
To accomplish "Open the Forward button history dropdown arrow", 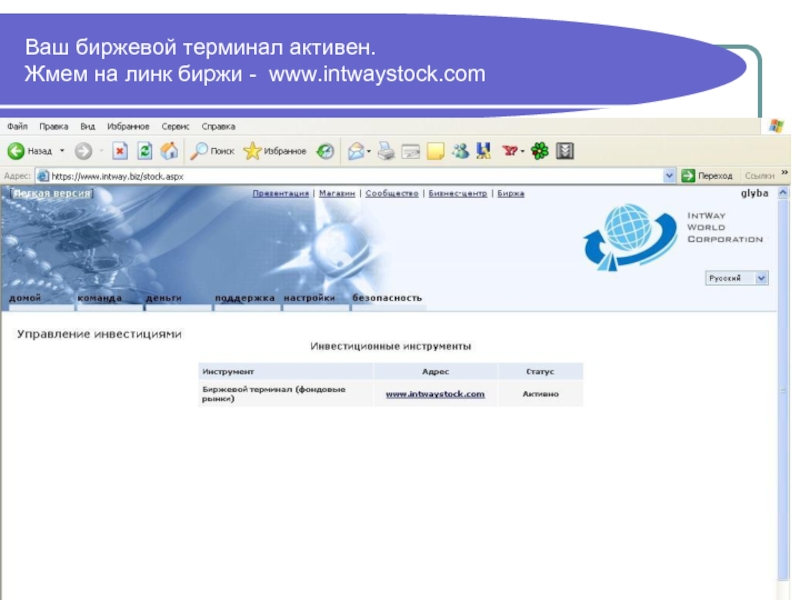I will click(x=102, y=151).
